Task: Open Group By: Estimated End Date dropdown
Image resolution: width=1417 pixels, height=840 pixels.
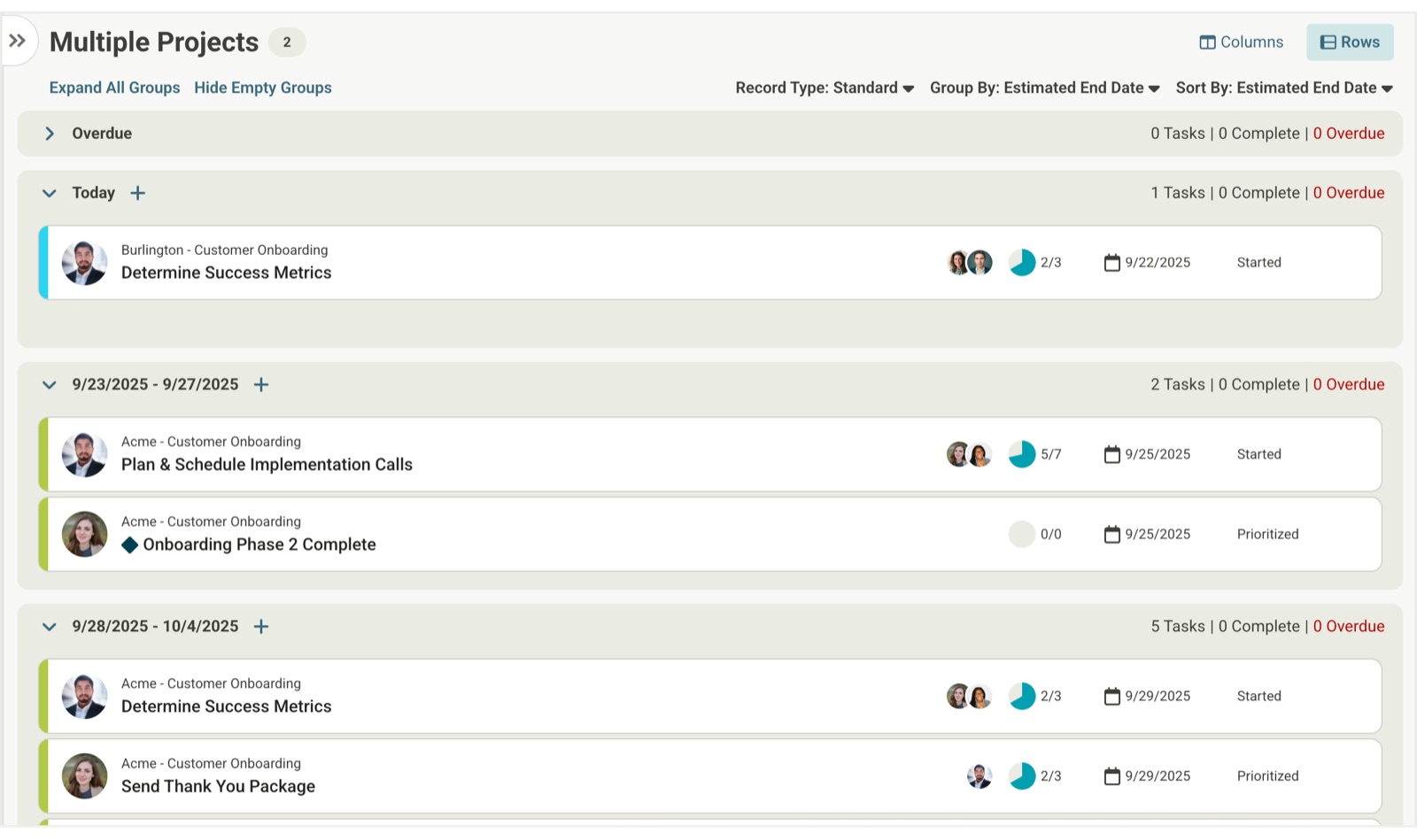Action: tap(1045, 88)
